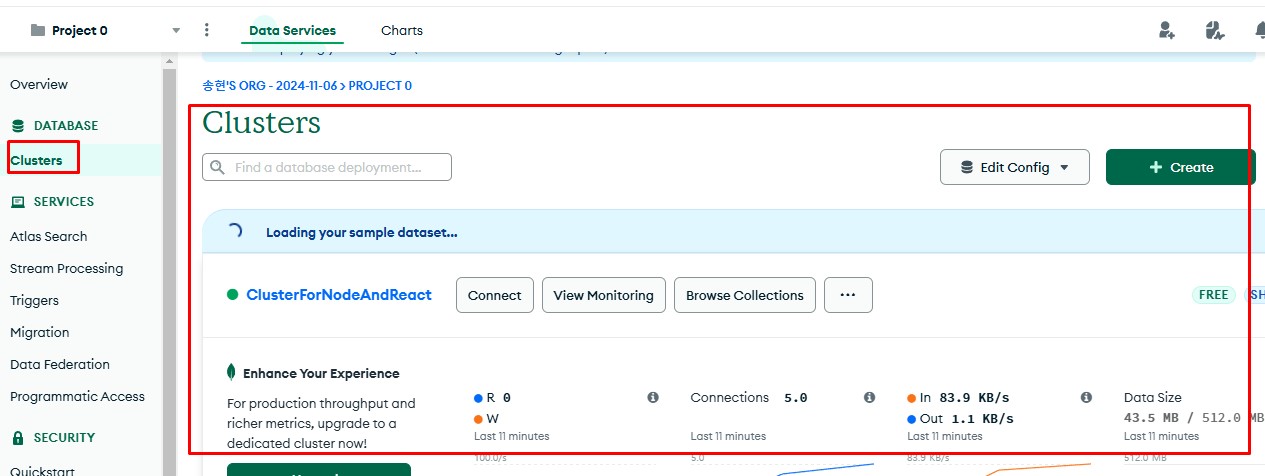The image size is (1265, 476).
Task: Switch to the Data Services tab
Action: (292, 30)
